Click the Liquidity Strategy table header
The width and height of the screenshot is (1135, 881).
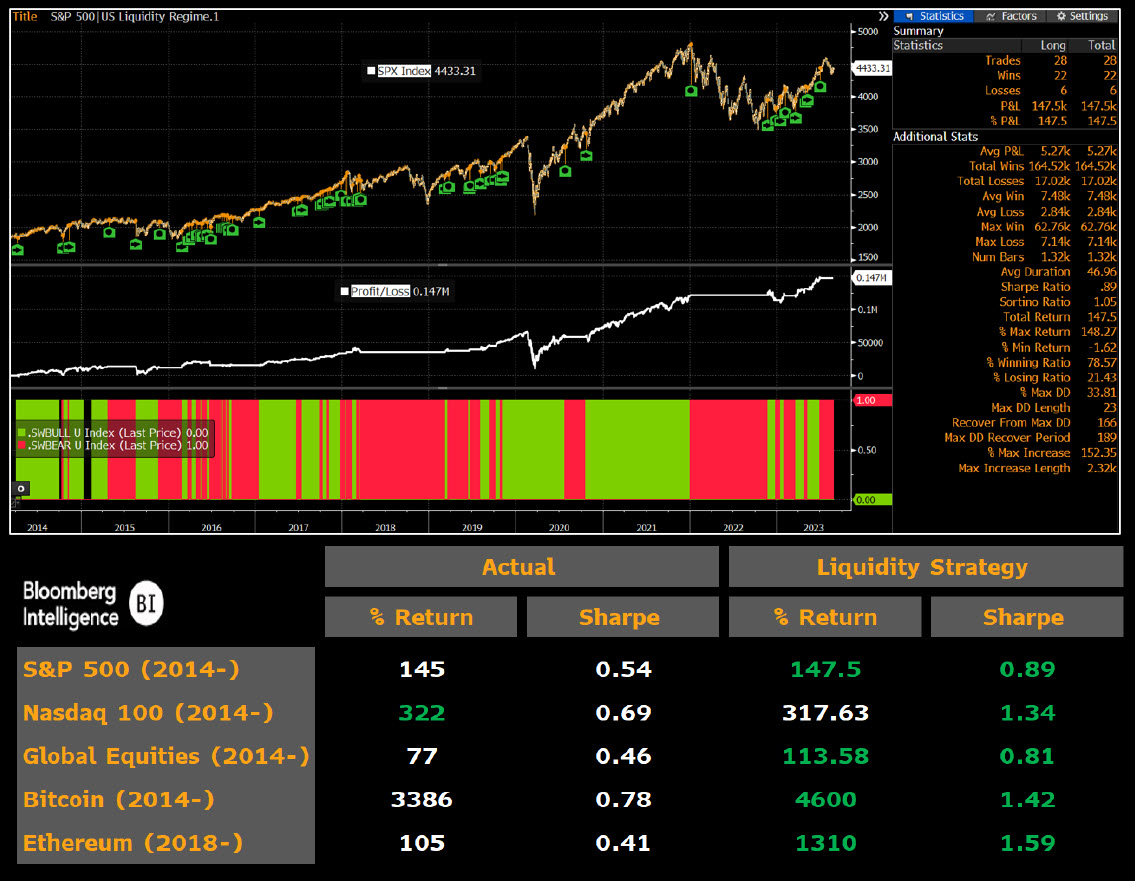coord(925,567)
